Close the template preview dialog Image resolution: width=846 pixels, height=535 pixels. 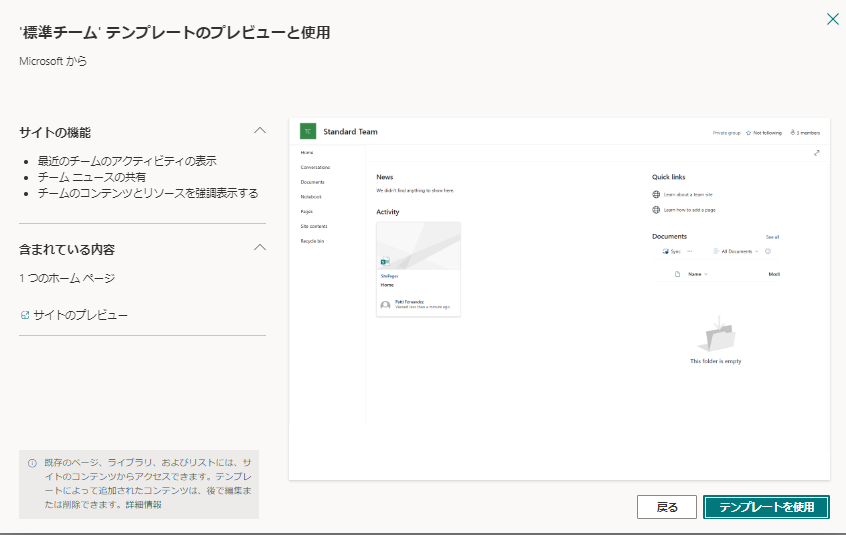[833, 19]
